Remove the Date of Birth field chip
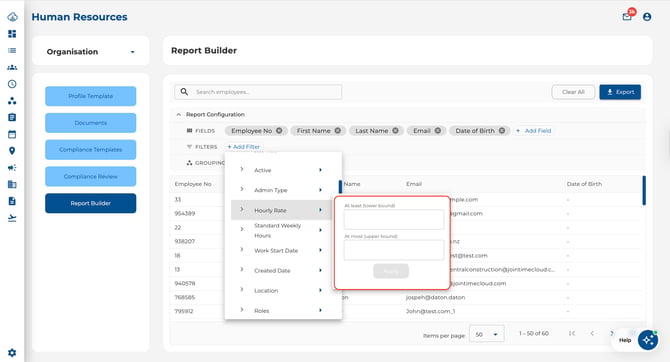 click(502, 131)
